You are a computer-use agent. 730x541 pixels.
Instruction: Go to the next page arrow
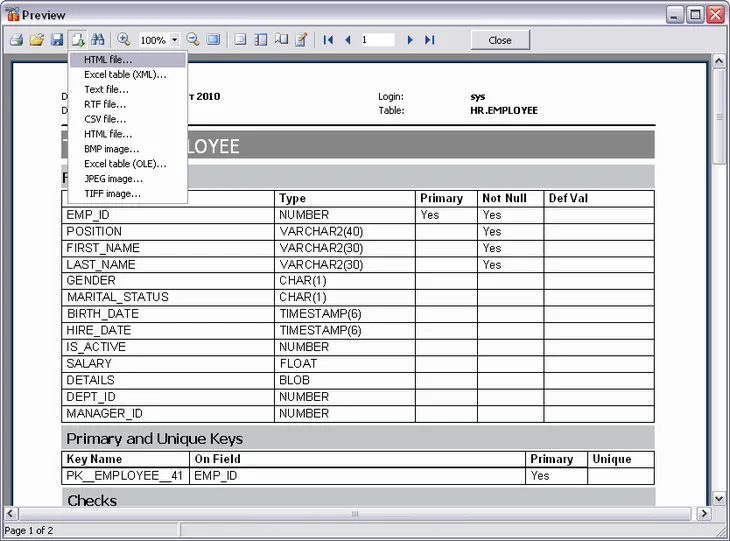pyautogui.click(x=410, y=40)
